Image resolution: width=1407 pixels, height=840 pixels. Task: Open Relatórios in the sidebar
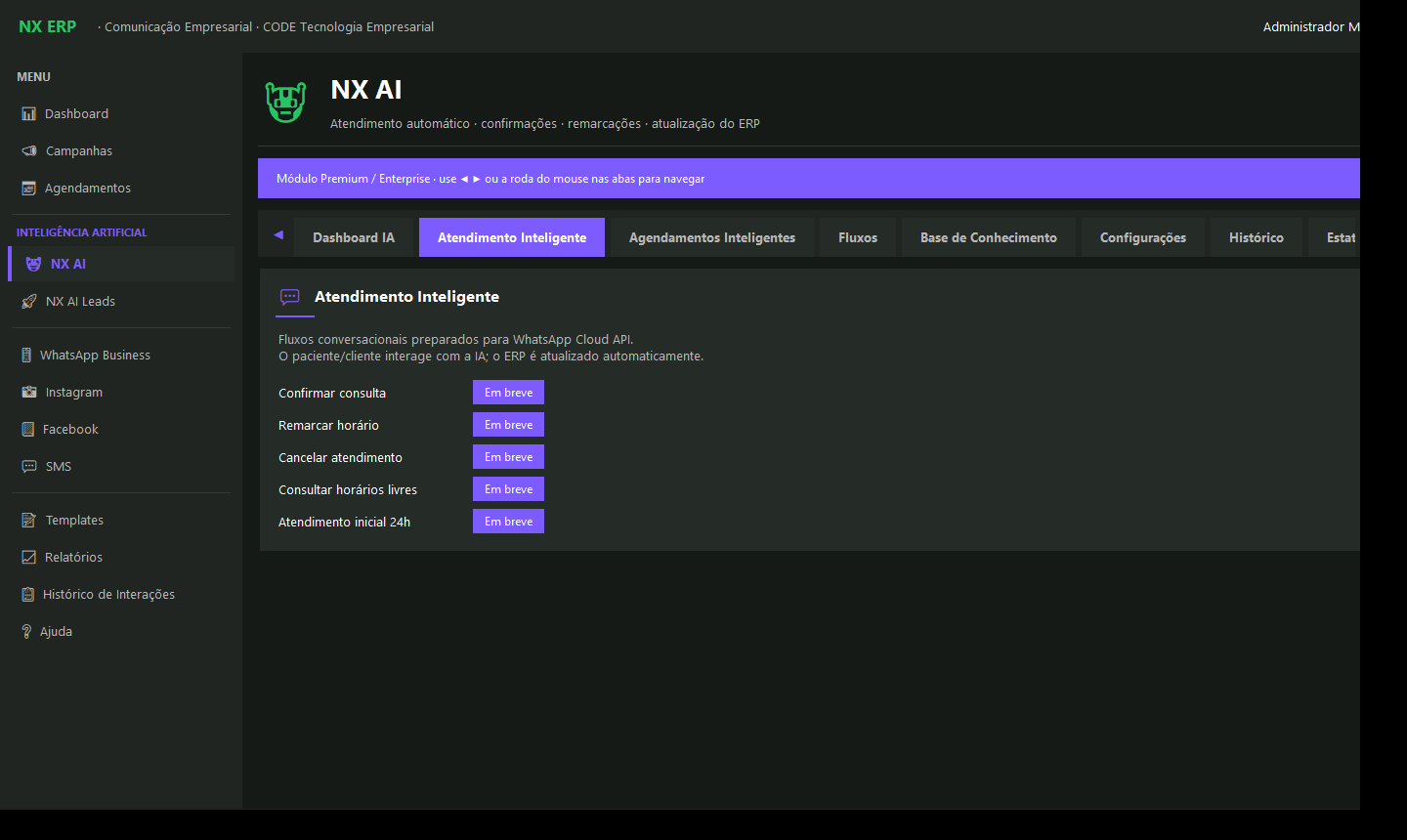[121, 558]
